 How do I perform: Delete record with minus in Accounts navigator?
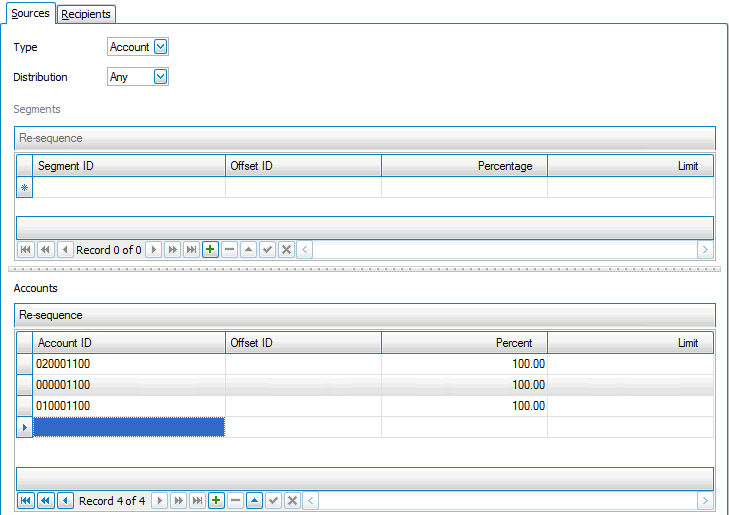235,500
